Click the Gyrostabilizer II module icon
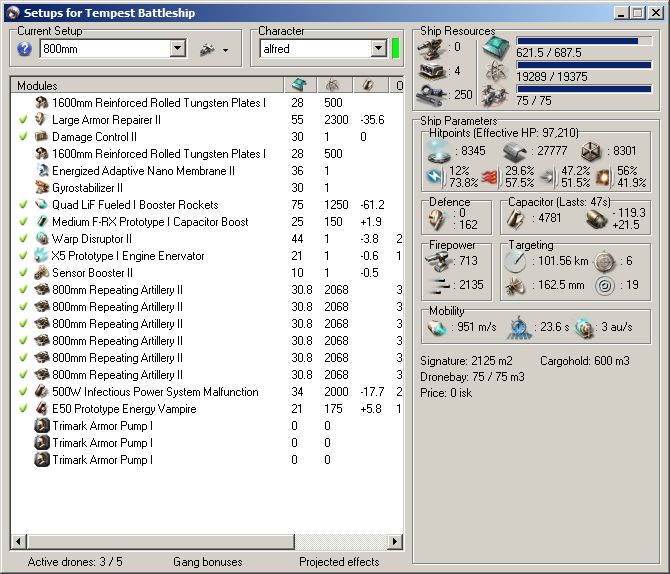The width and height of the screenshot is (670, 574). tap(41, 187)
